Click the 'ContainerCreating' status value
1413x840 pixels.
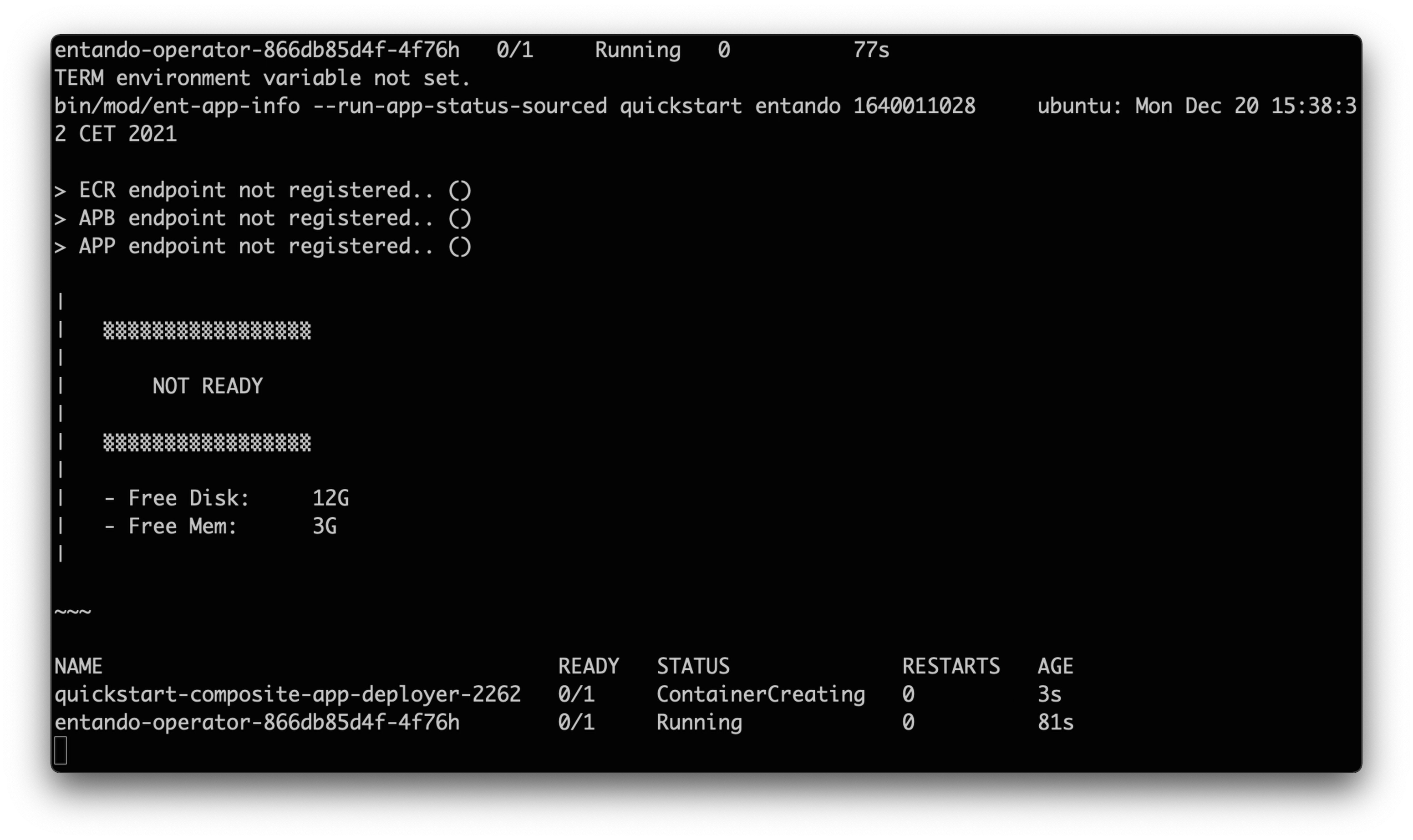click(x=761, y=694)
